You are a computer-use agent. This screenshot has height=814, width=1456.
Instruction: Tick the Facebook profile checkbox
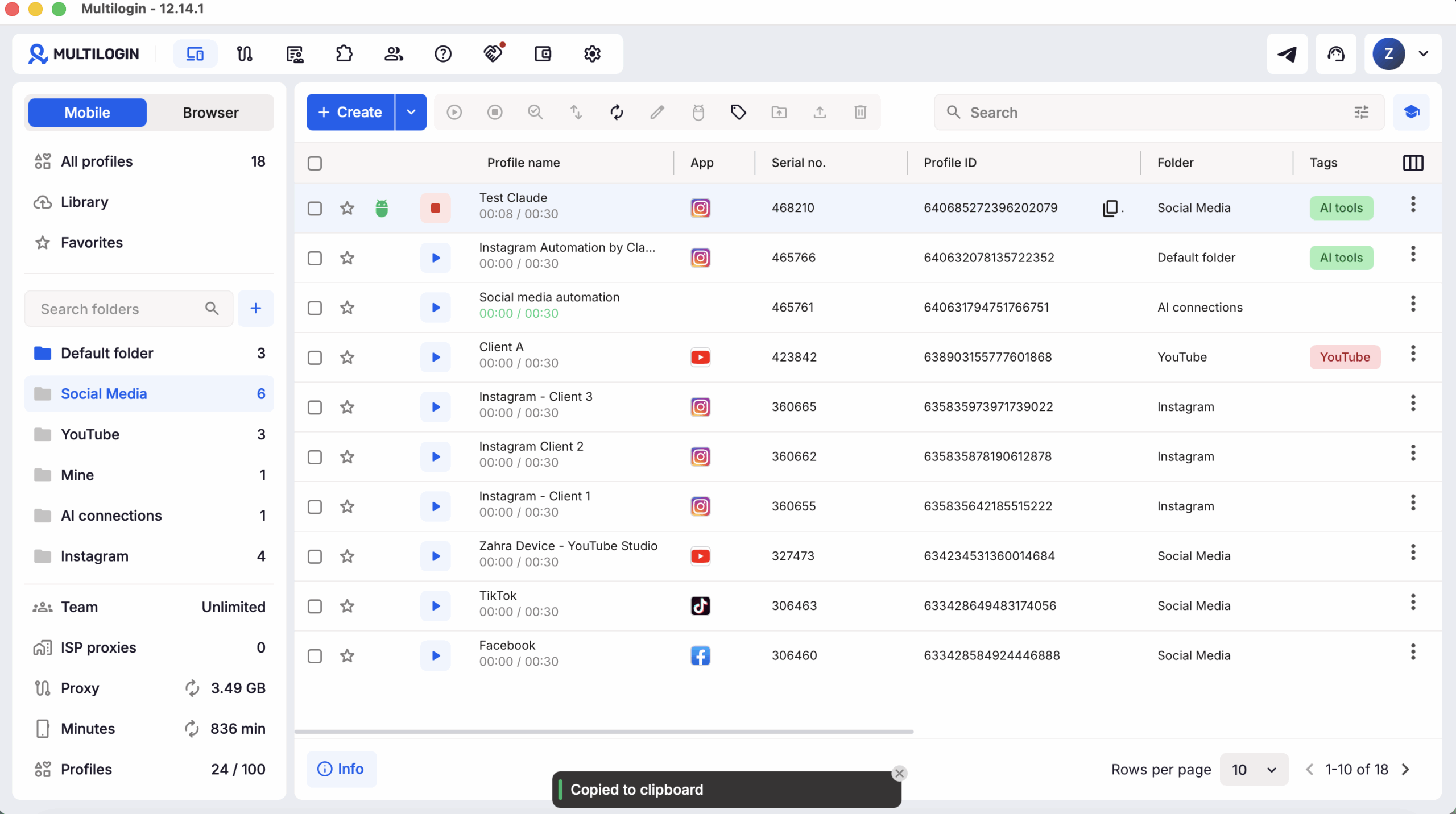coord(315,656)
